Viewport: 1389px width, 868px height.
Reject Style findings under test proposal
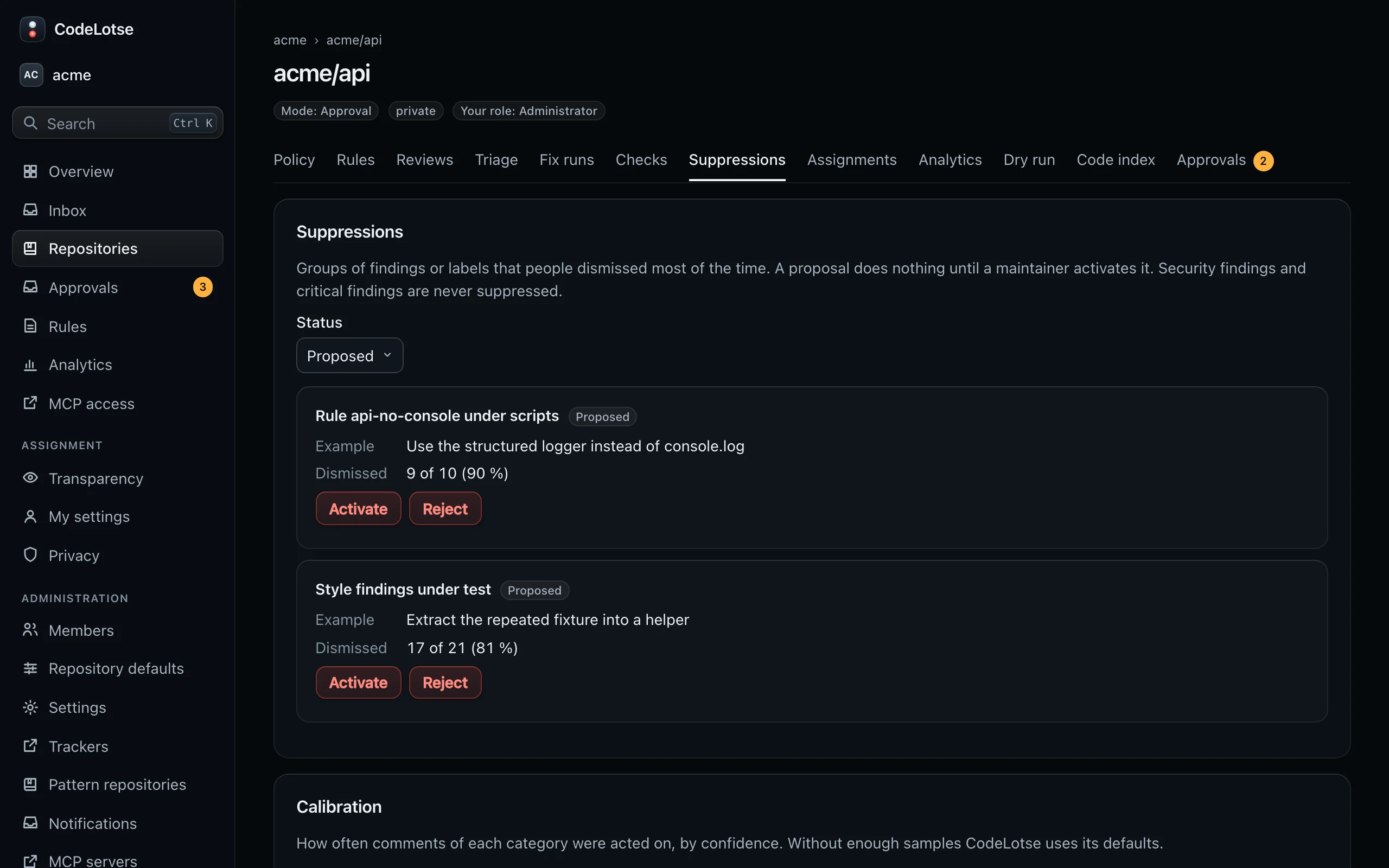point(445,682)
